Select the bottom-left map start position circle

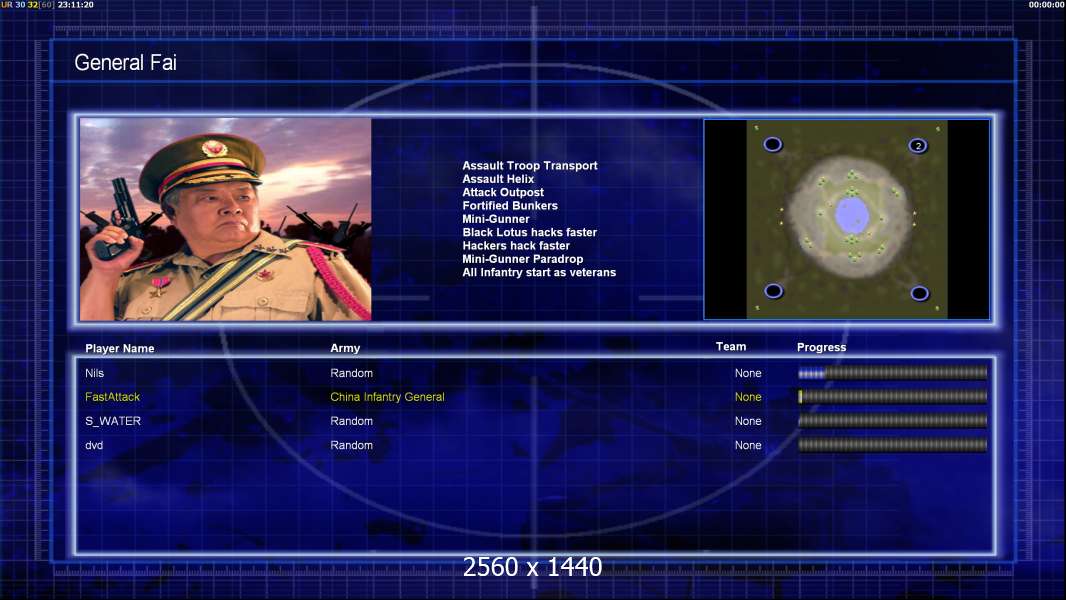[773, 291]
